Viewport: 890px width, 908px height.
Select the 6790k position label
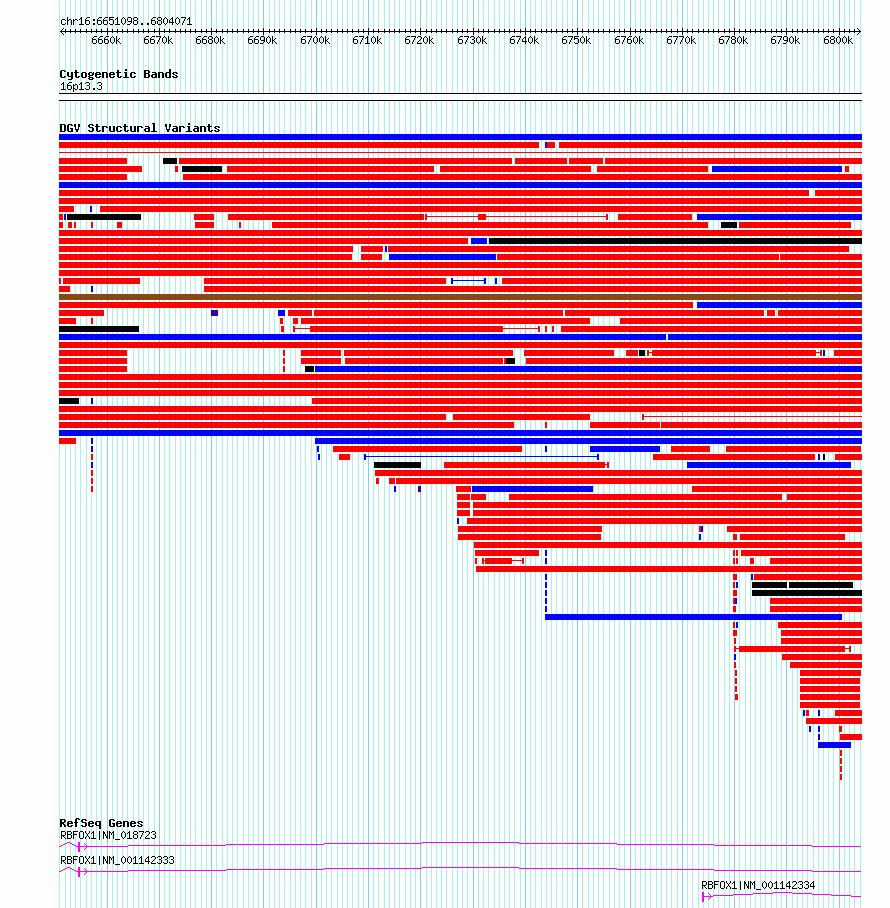(x=785, y=41)
